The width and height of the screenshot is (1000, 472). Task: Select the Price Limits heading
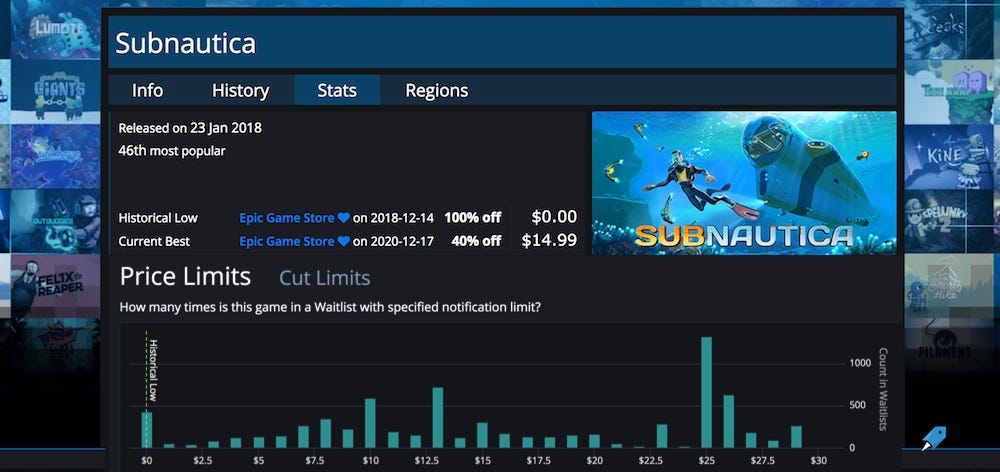click(186, 277)
